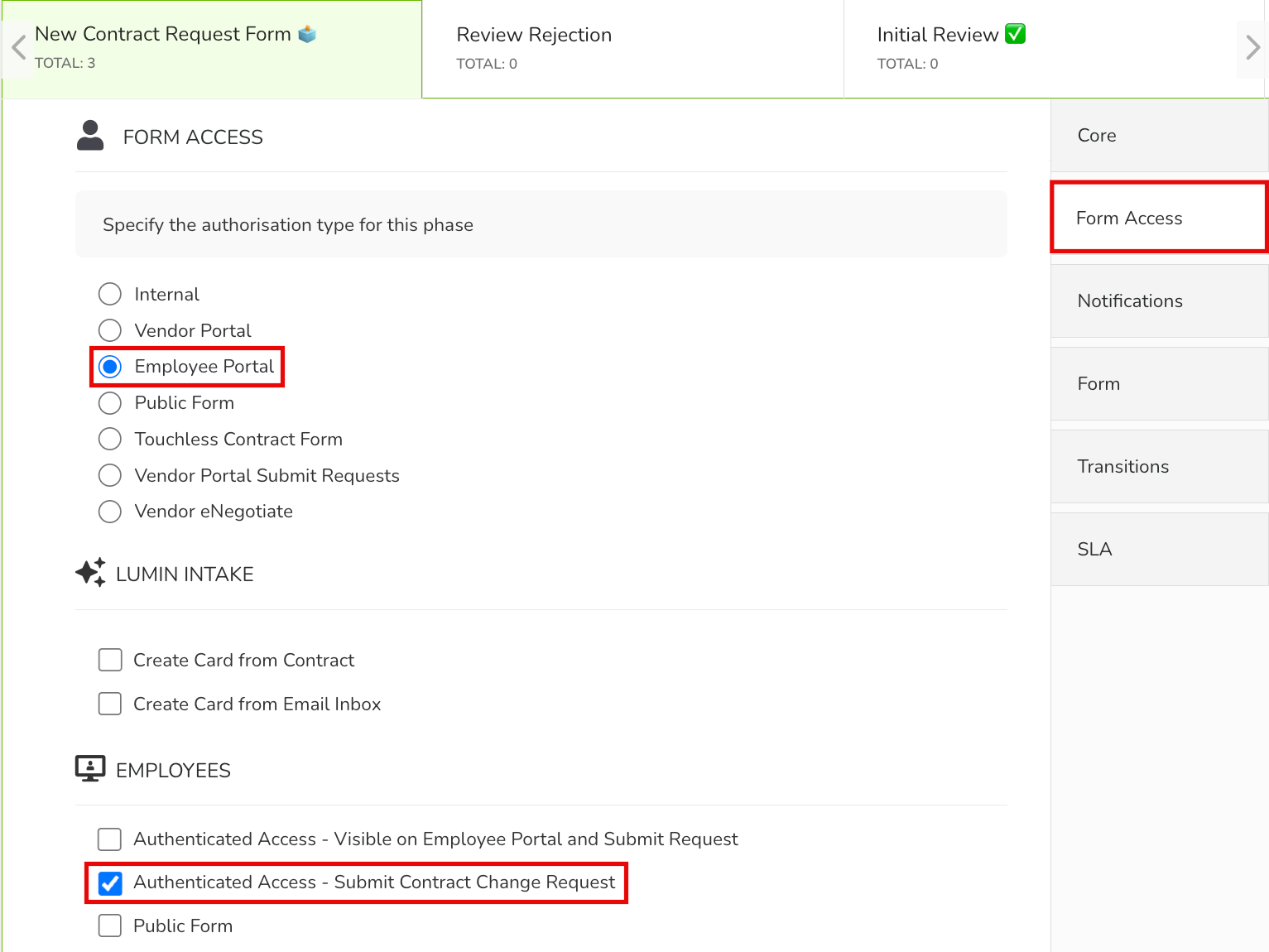Open the New Contract Request Form phase tab
The height and width of the screenshot is (952, 1269).
pos(212,49)
